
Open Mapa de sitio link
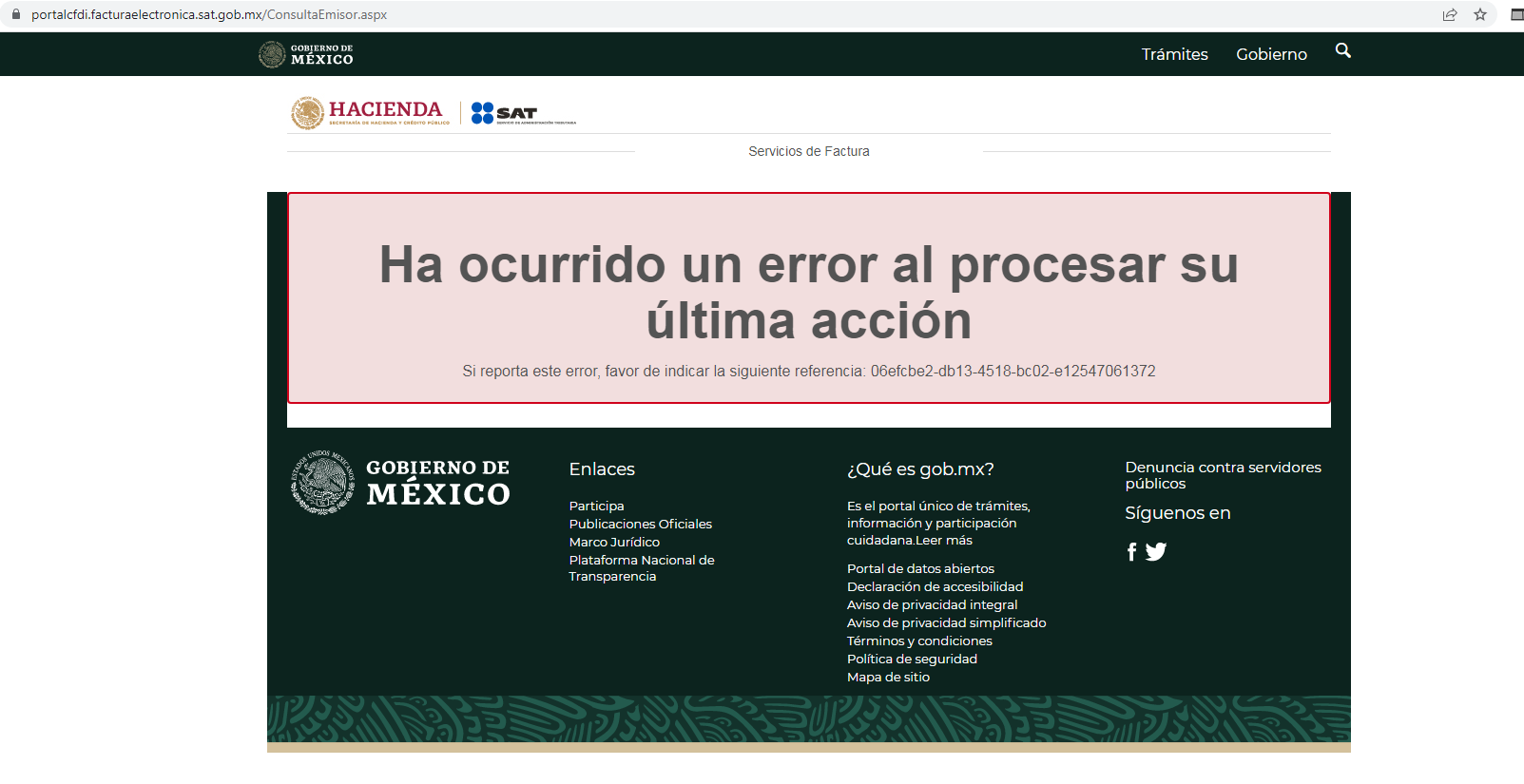pyautogui.click(x=888, y=677)
